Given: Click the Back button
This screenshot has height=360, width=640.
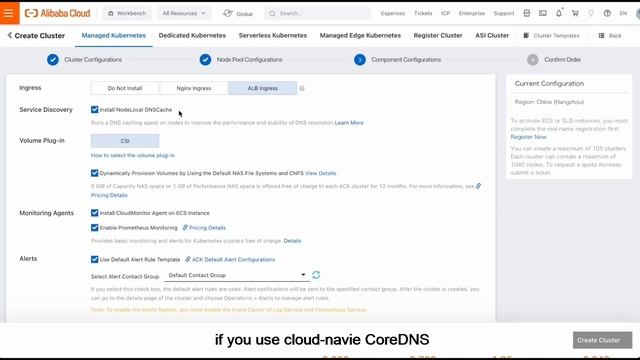Looking at the screenshot, I should pyautogui.click(x=610, y=36).
